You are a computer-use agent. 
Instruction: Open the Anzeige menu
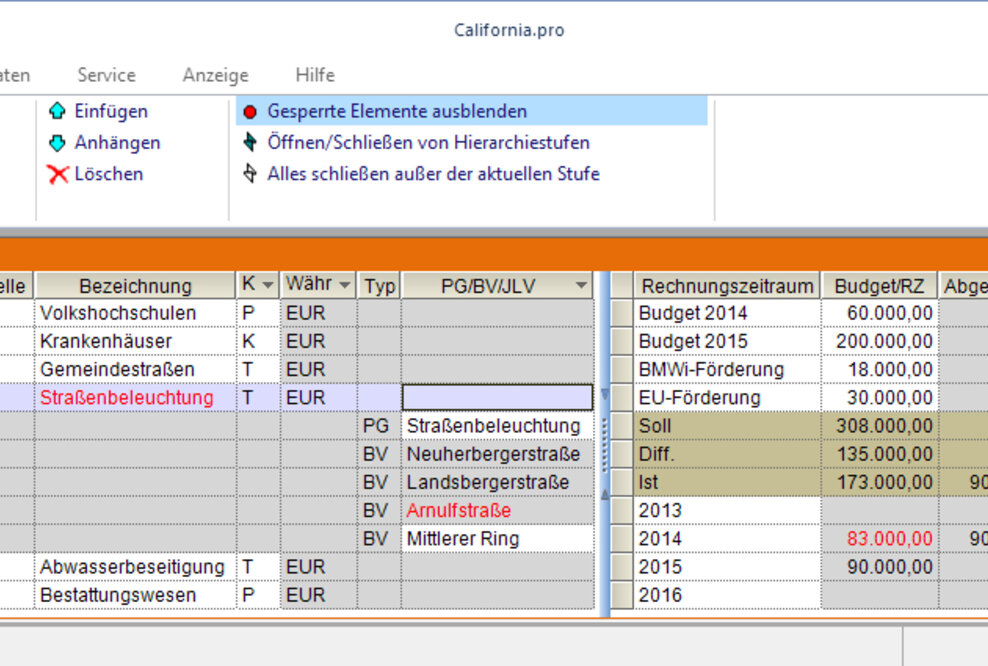(214, 75)
